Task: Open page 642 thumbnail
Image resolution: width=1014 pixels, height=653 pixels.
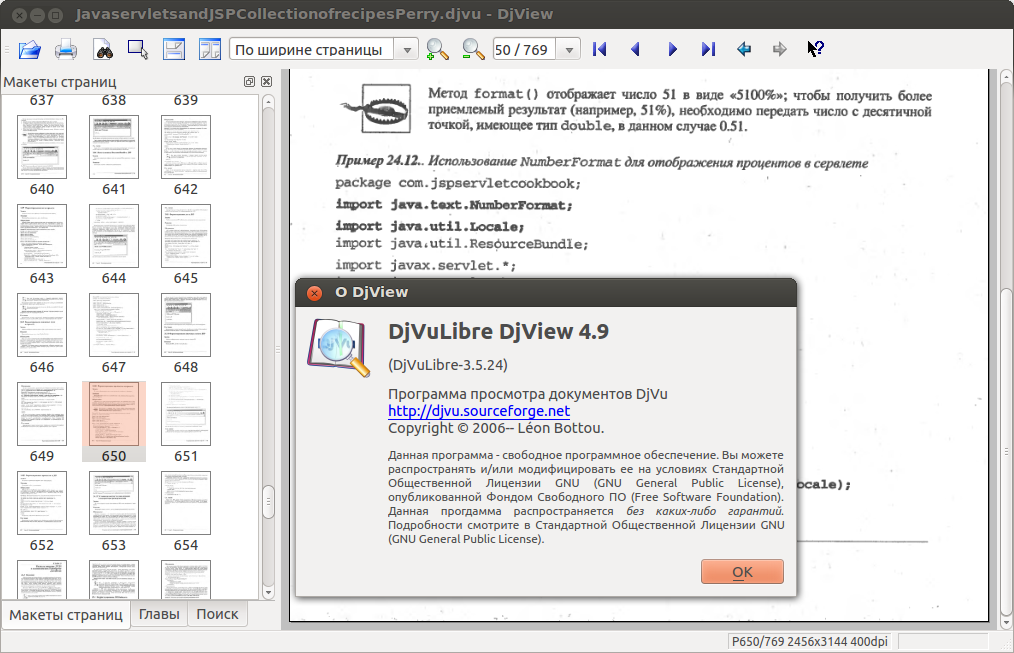Action: [186, 147]
